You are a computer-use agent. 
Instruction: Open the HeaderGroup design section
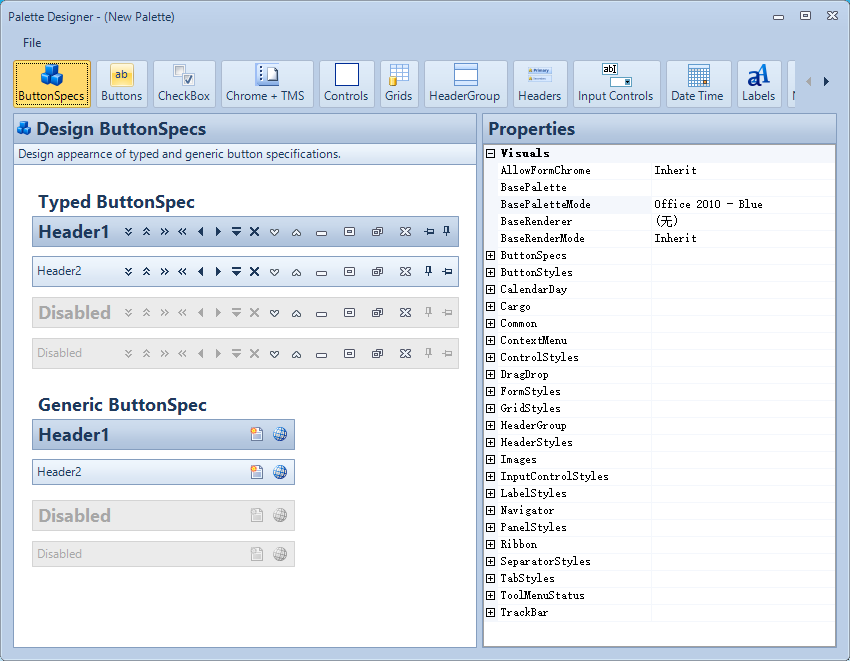[x=465, y=84]
